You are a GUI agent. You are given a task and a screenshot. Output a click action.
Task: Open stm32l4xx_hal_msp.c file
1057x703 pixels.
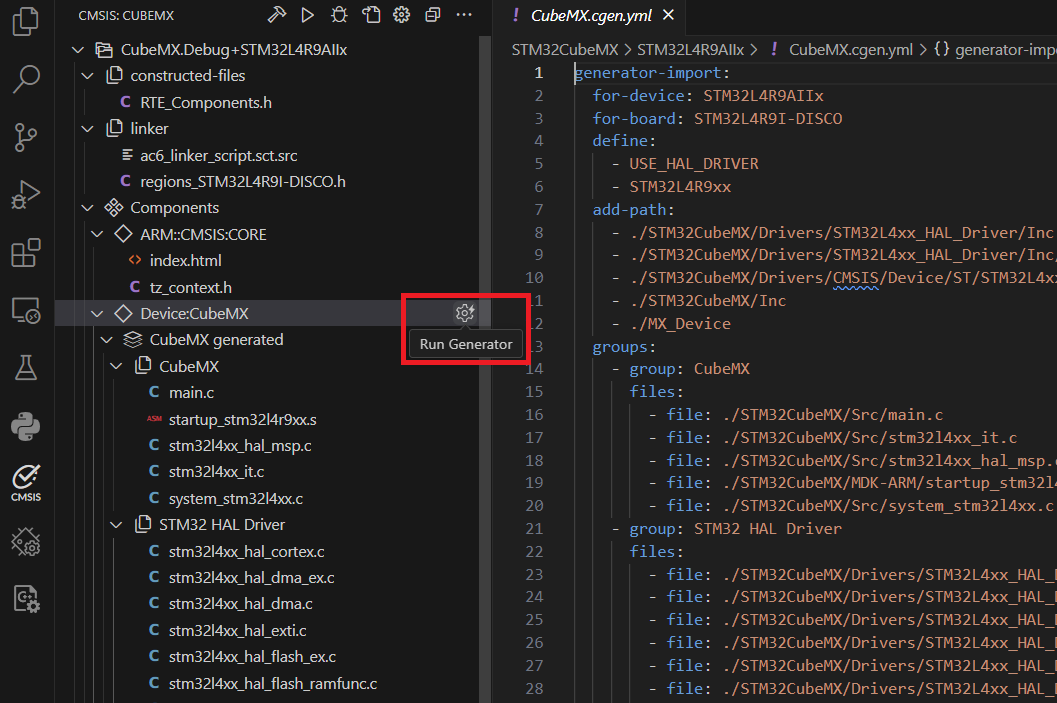240,446
